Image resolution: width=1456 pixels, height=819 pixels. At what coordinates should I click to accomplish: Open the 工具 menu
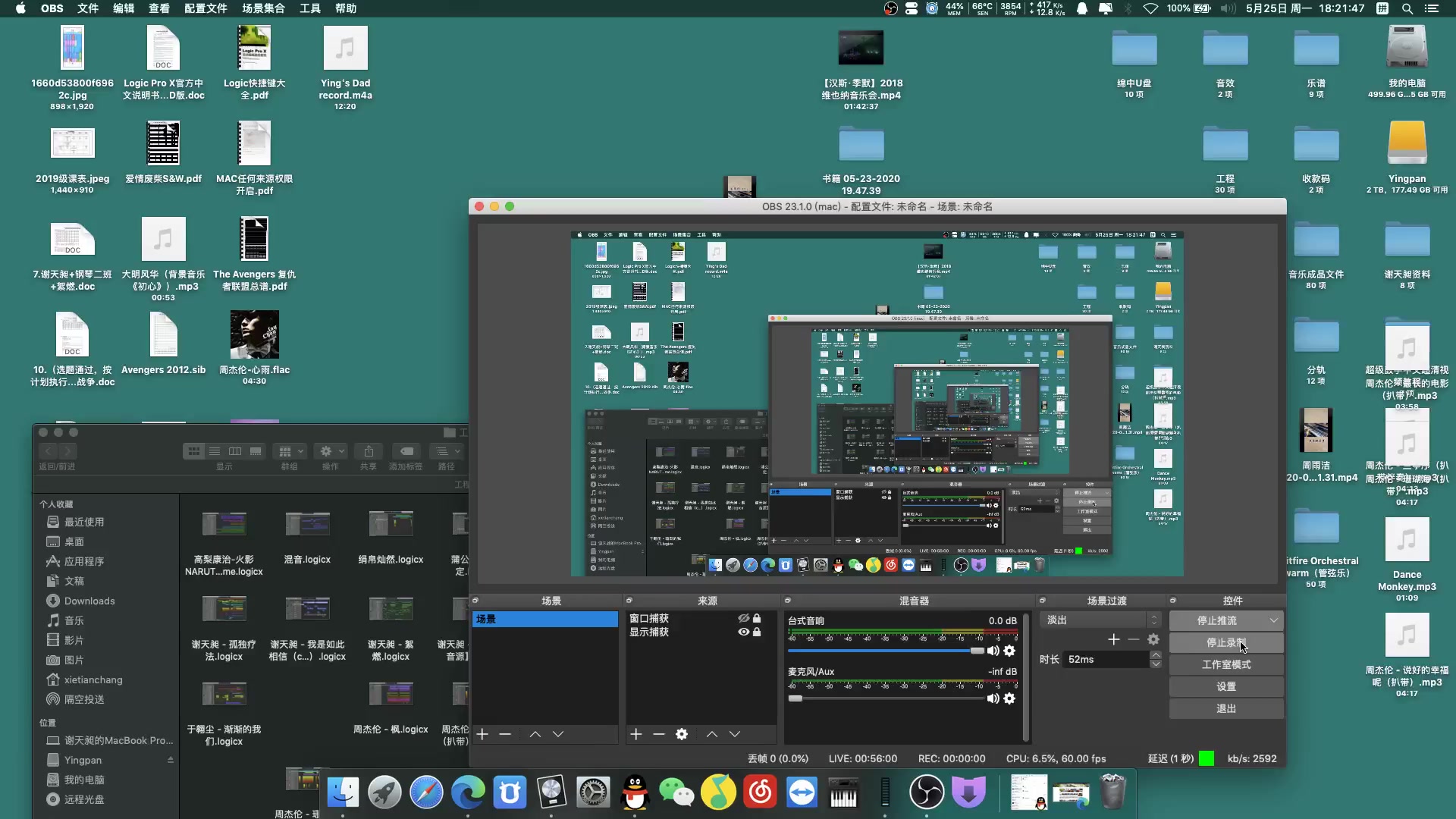click(x=310, y=8)
